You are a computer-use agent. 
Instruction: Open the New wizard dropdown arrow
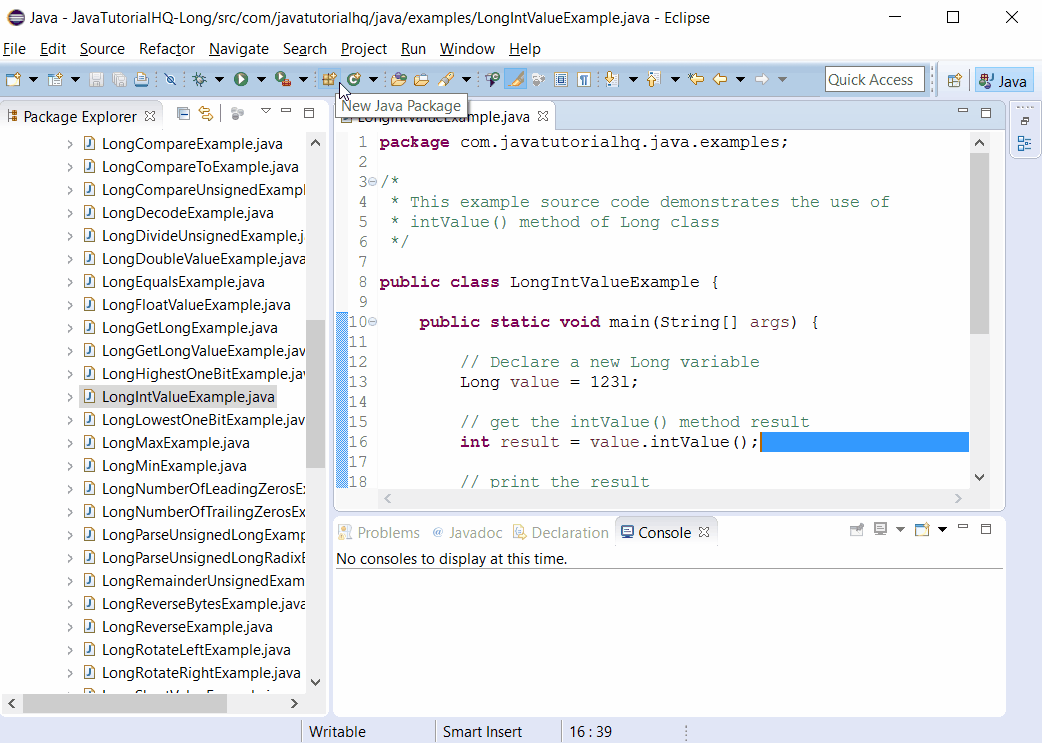pyautogui.click(x=31, y=78)
